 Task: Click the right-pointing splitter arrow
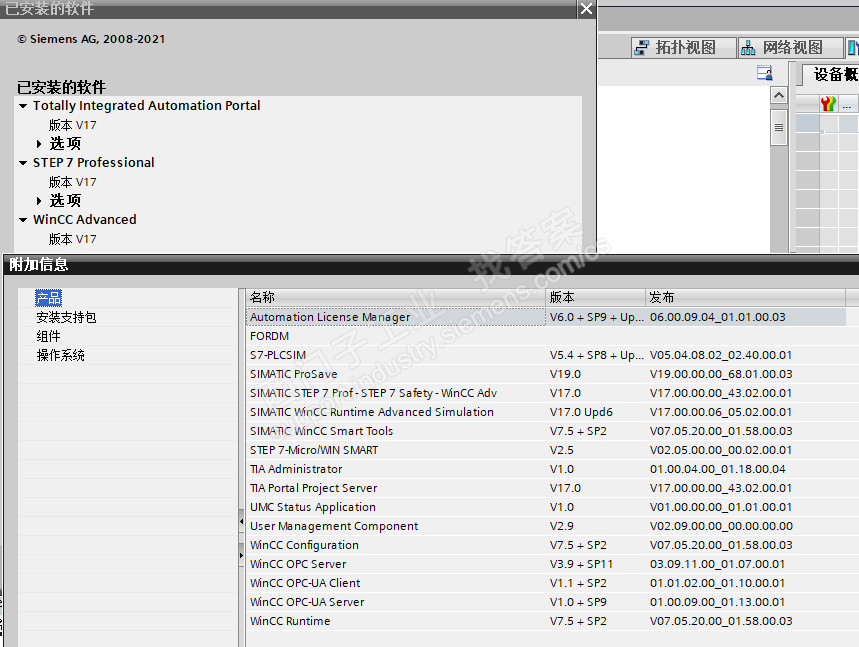click(x=241, y=556)
